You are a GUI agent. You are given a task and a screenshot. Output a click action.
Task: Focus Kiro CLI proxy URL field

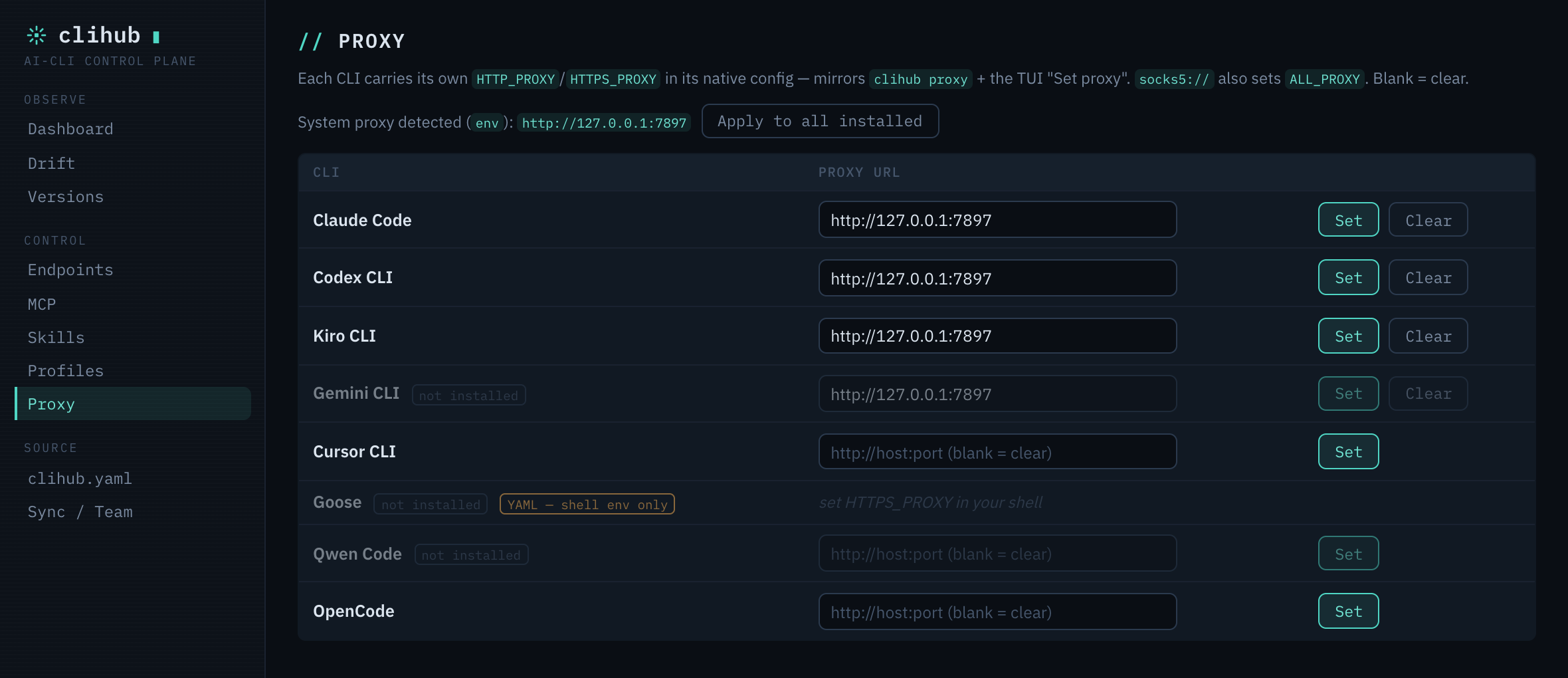pos(997,336)
